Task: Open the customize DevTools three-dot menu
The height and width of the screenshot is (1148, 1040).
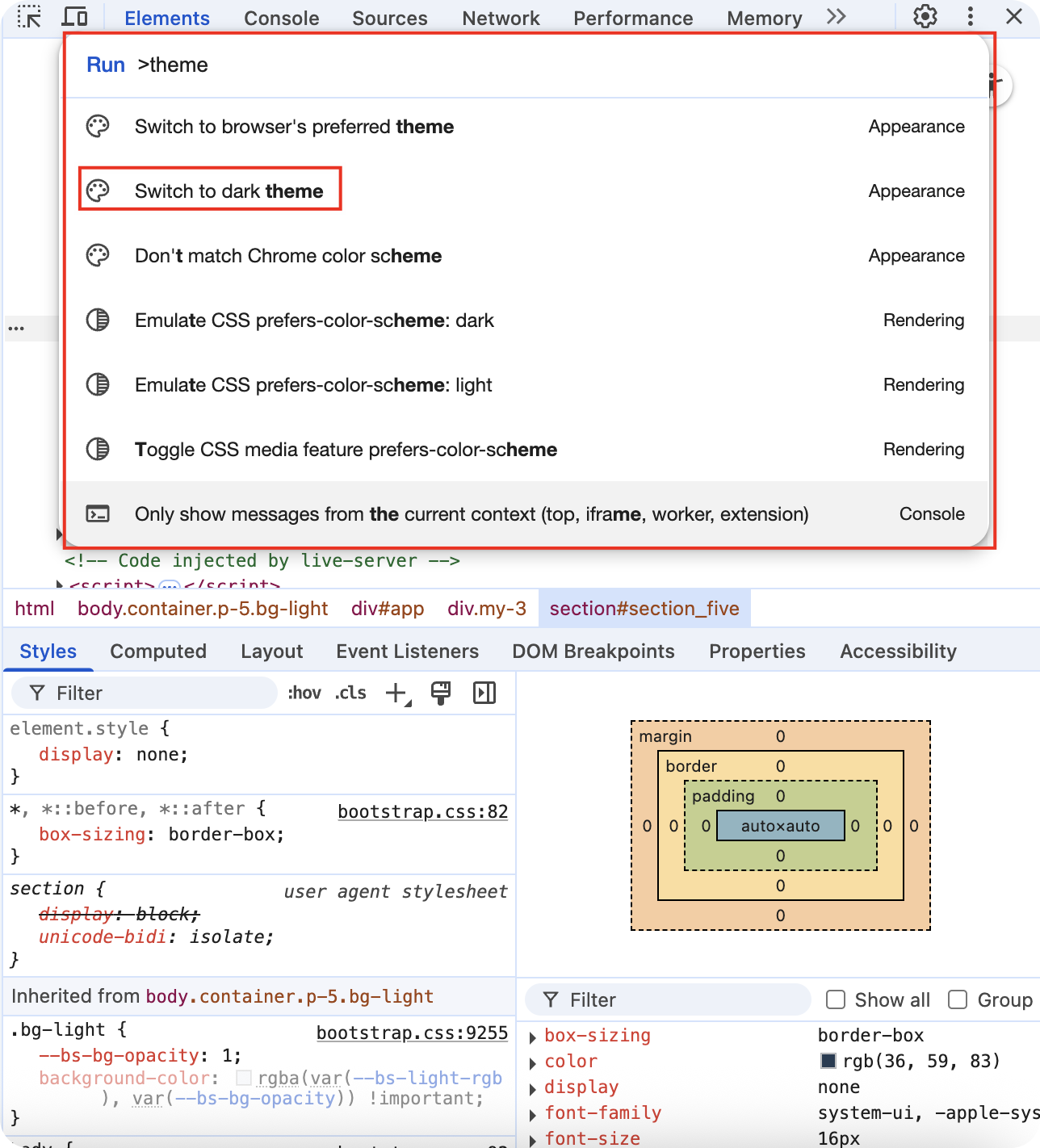Action: pos(969,17)
